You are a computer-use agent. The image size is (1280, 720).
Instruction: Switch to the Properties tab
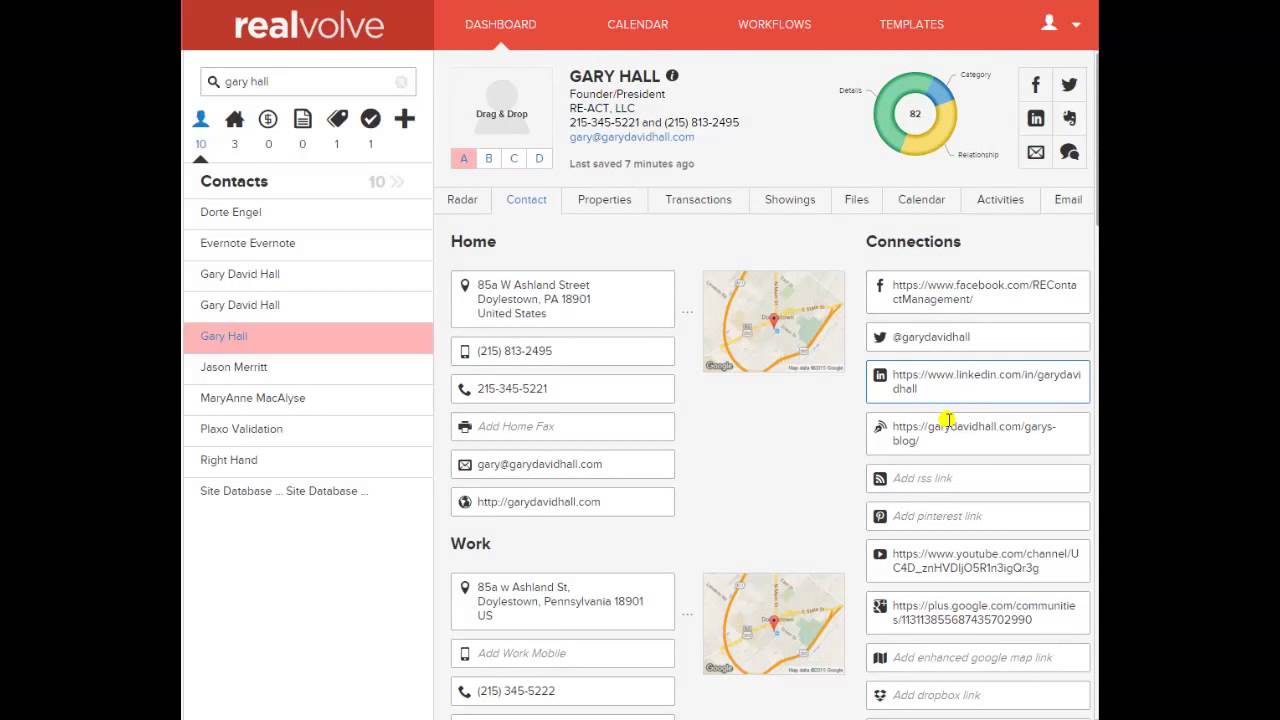[605, 200]
